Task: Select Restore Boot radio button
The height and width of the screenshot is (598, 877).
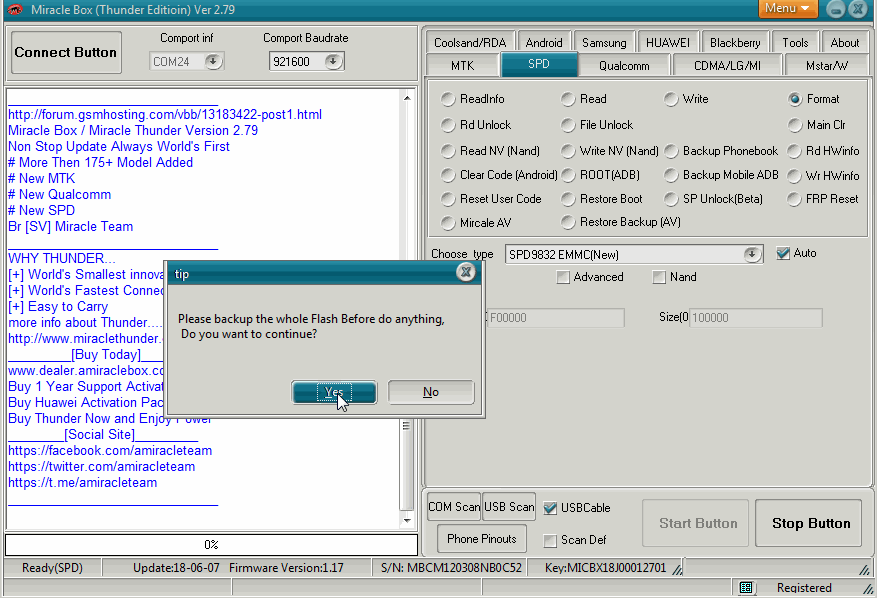Action: click(568, 199)
